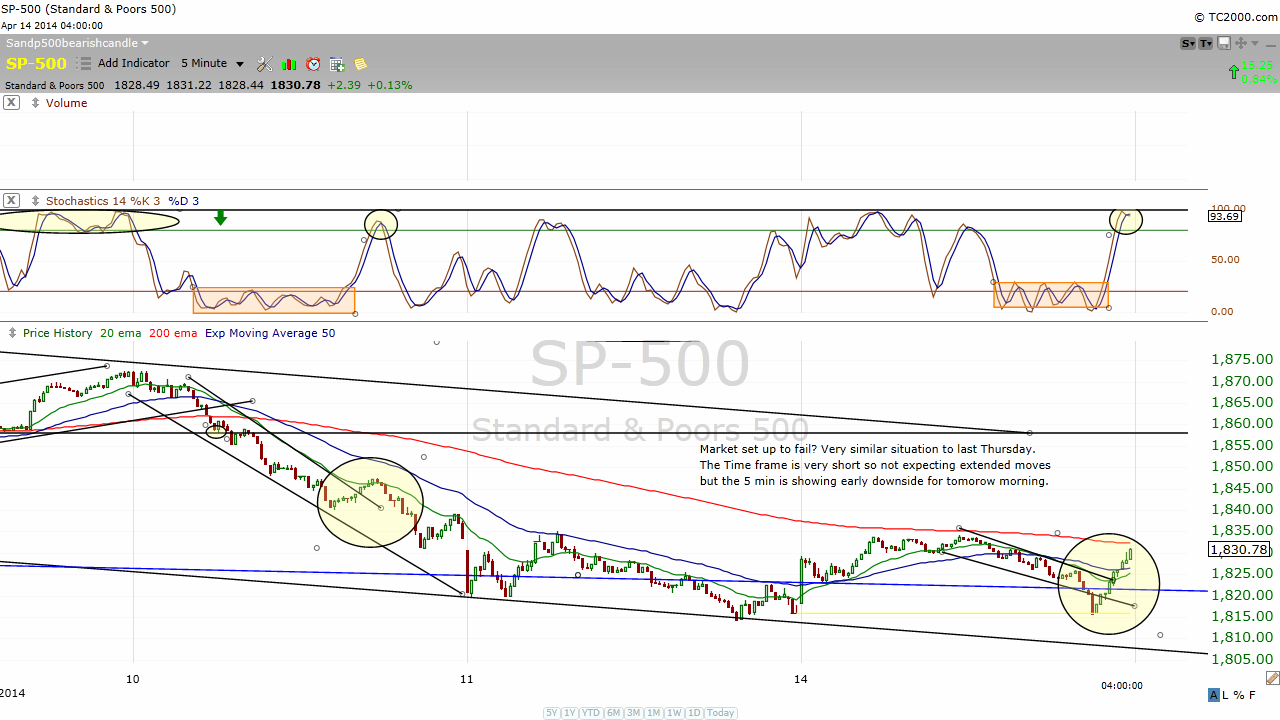Toggle arithmetic scale 'A' button

1214,695
